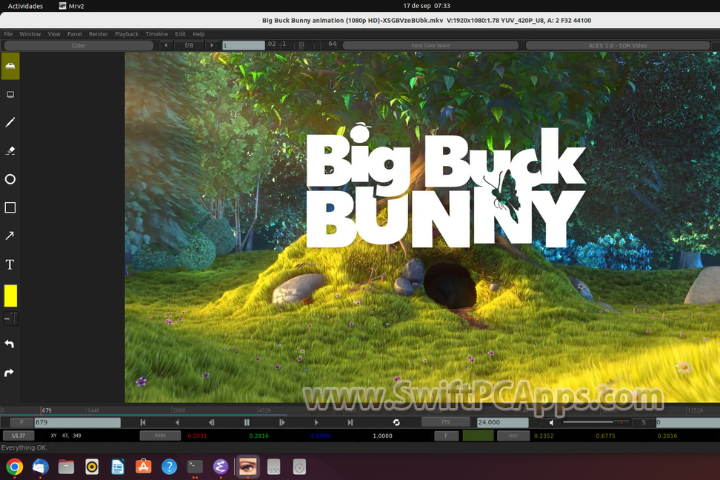Step back one frame
The height and width of the screenshot is (480, 720).
tap(212, 422)
